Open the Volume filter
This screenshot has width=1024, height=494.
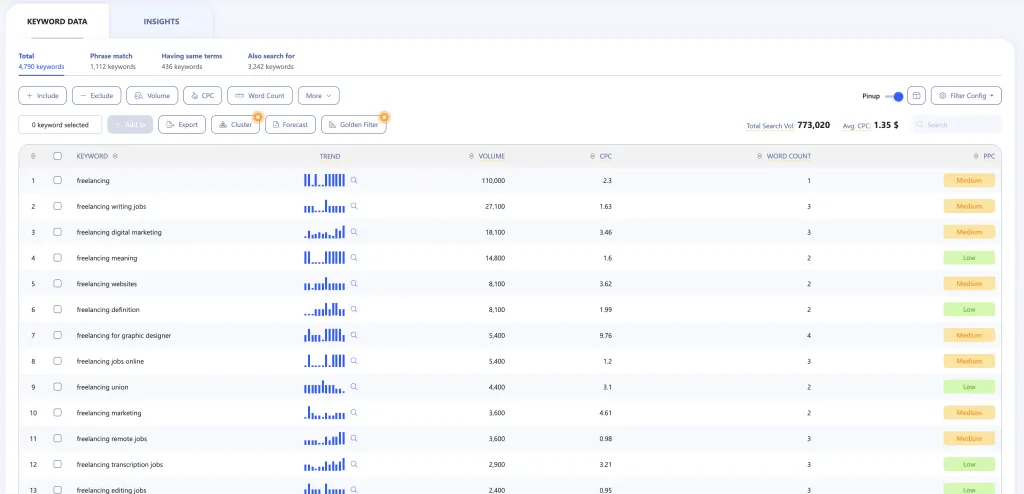click(x=153, y=96)
